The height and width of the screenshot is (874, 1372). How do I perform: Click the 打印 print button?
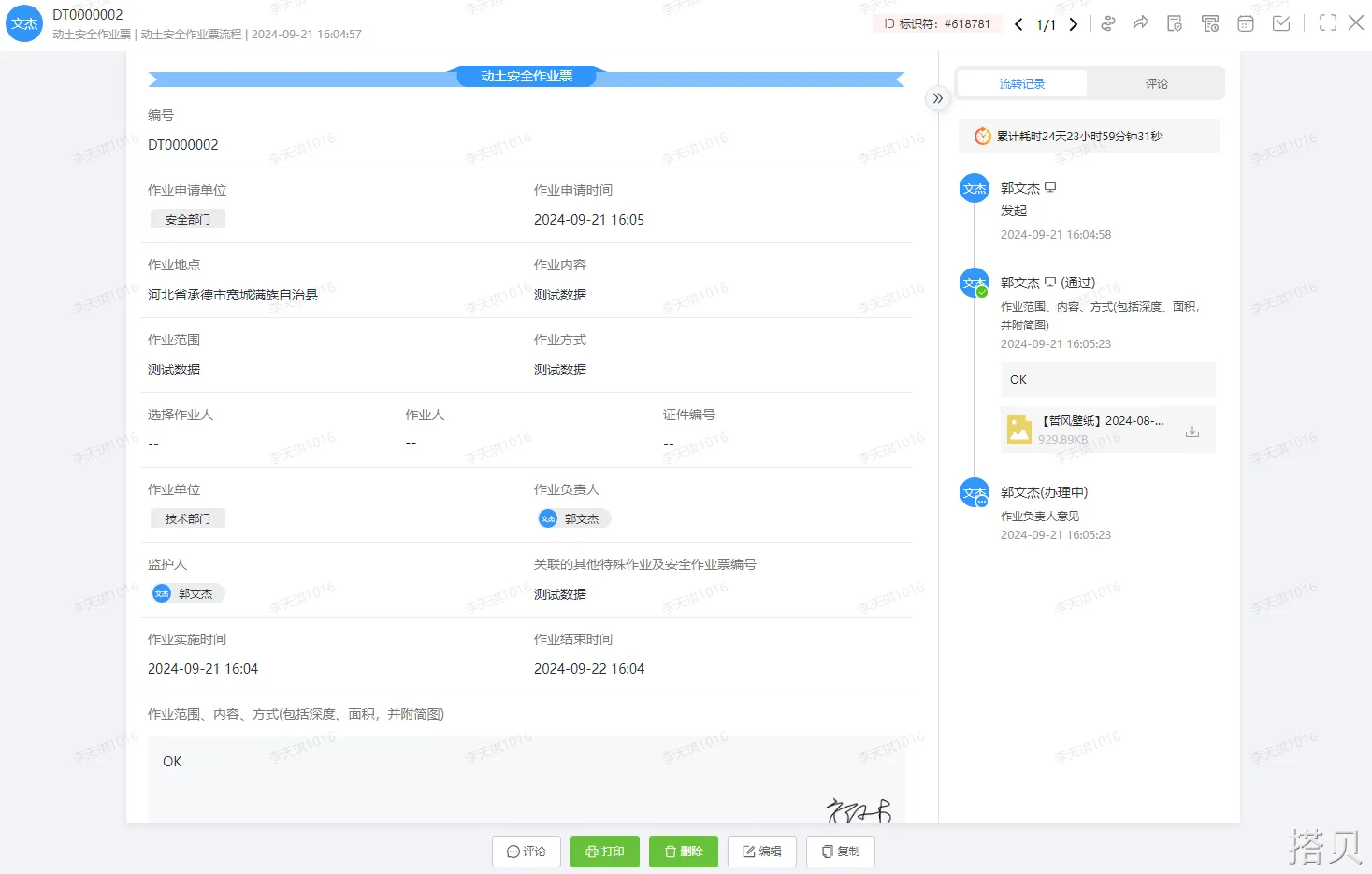click(604, 852)
